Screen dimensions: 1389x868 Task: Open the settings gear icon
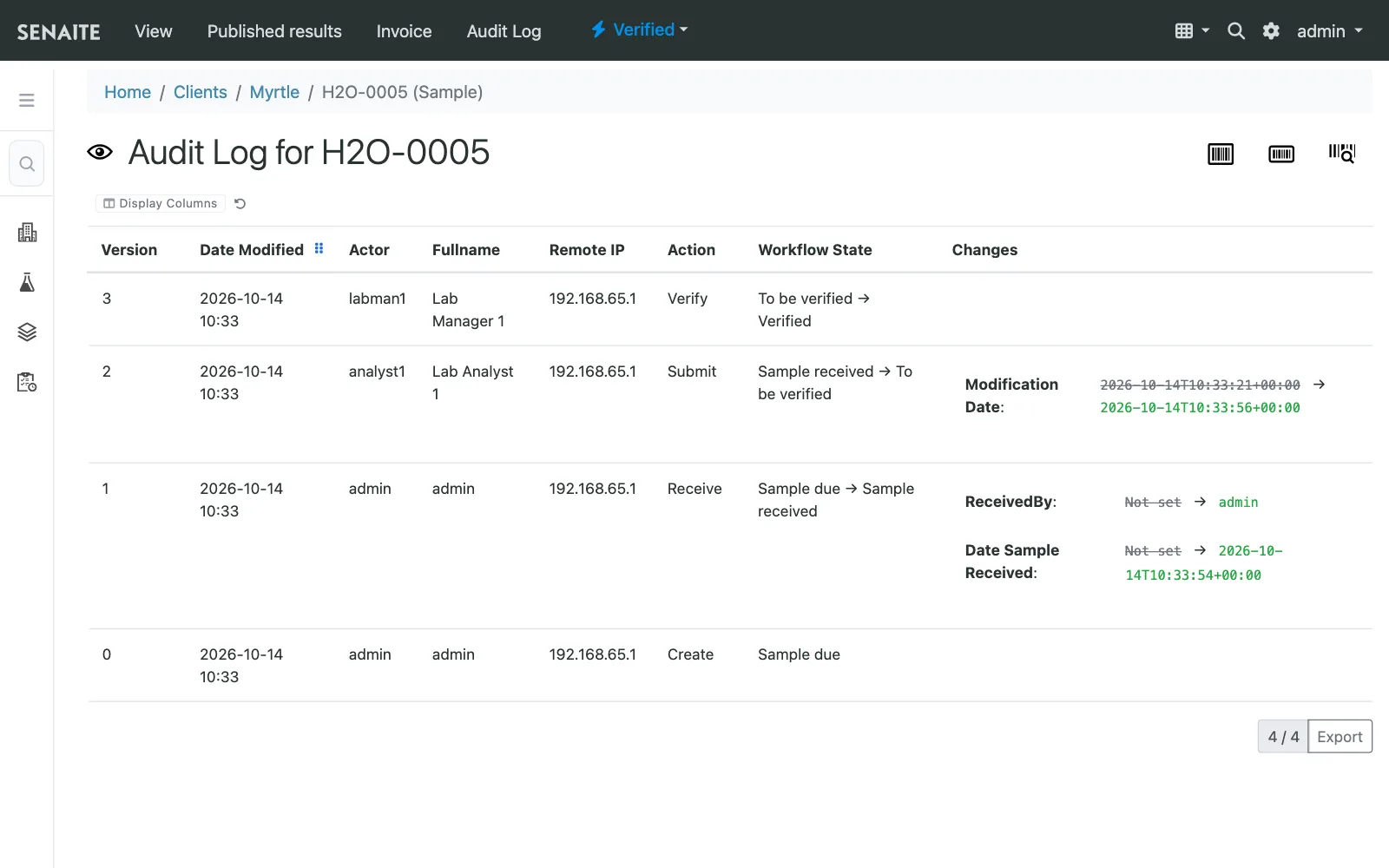(1271, 31)
